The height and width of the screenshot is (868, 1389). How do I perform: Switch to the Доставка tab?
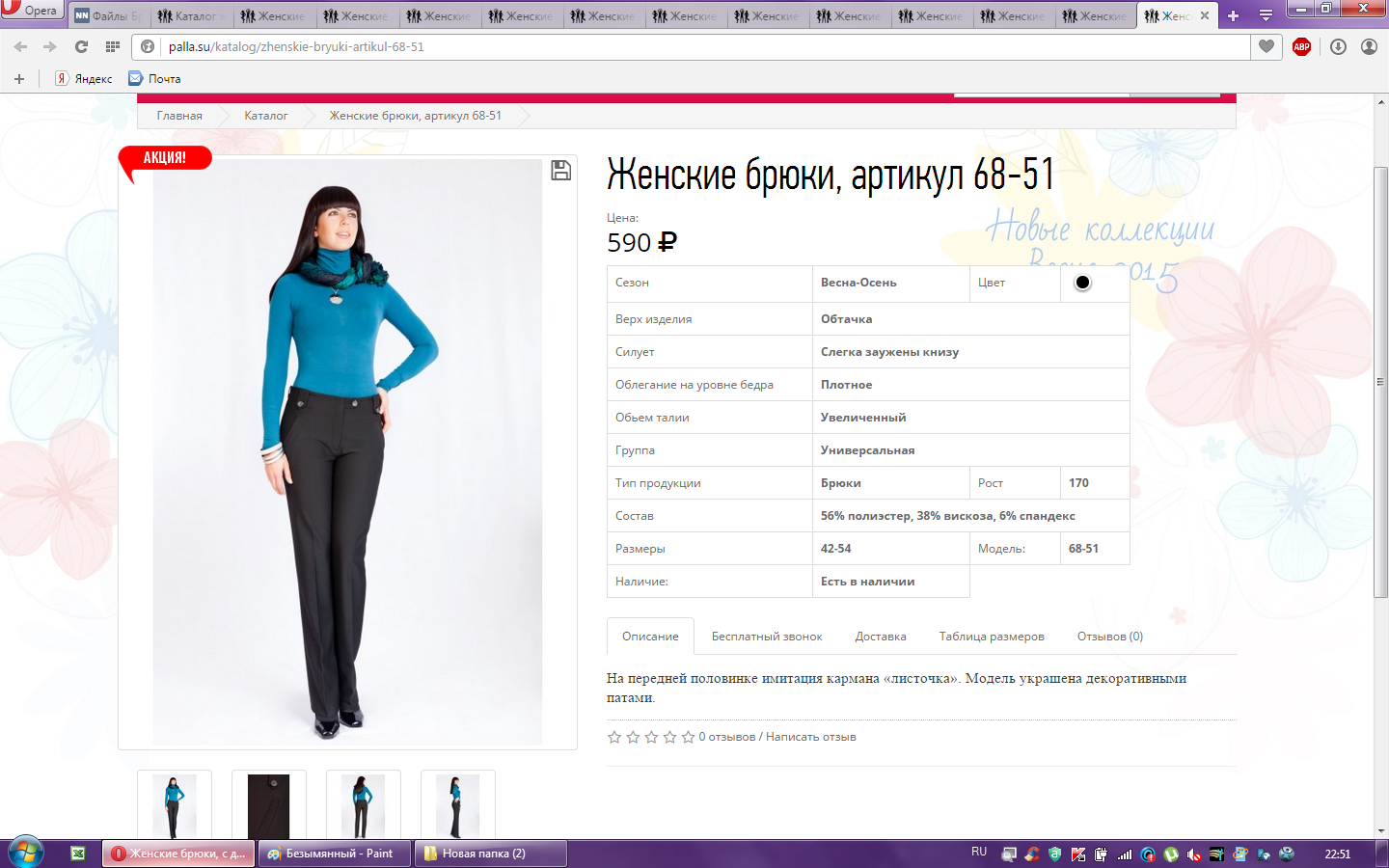(880, 637)
